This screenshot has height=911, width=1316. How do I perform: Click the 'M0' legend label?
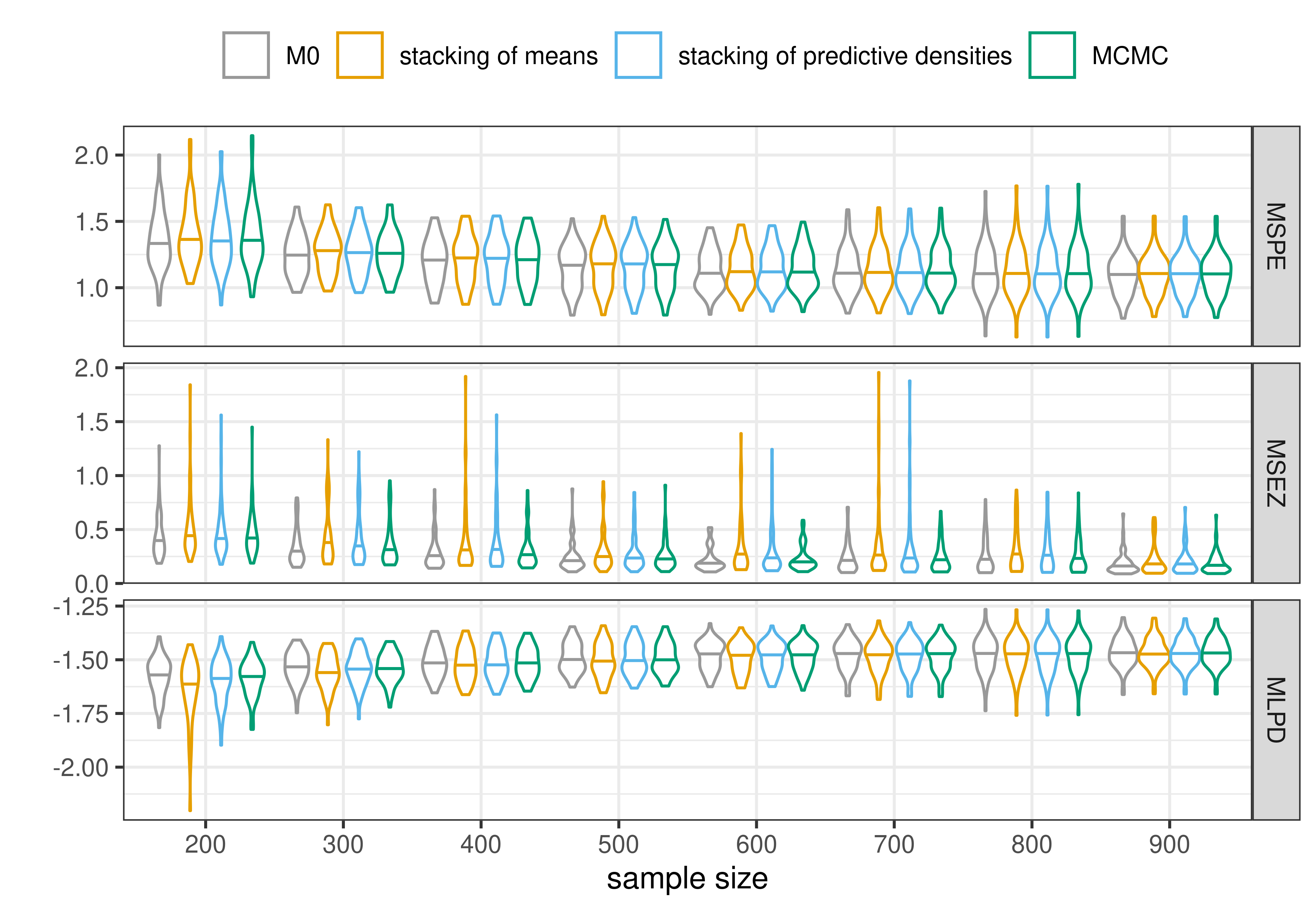tap(302, 56)
